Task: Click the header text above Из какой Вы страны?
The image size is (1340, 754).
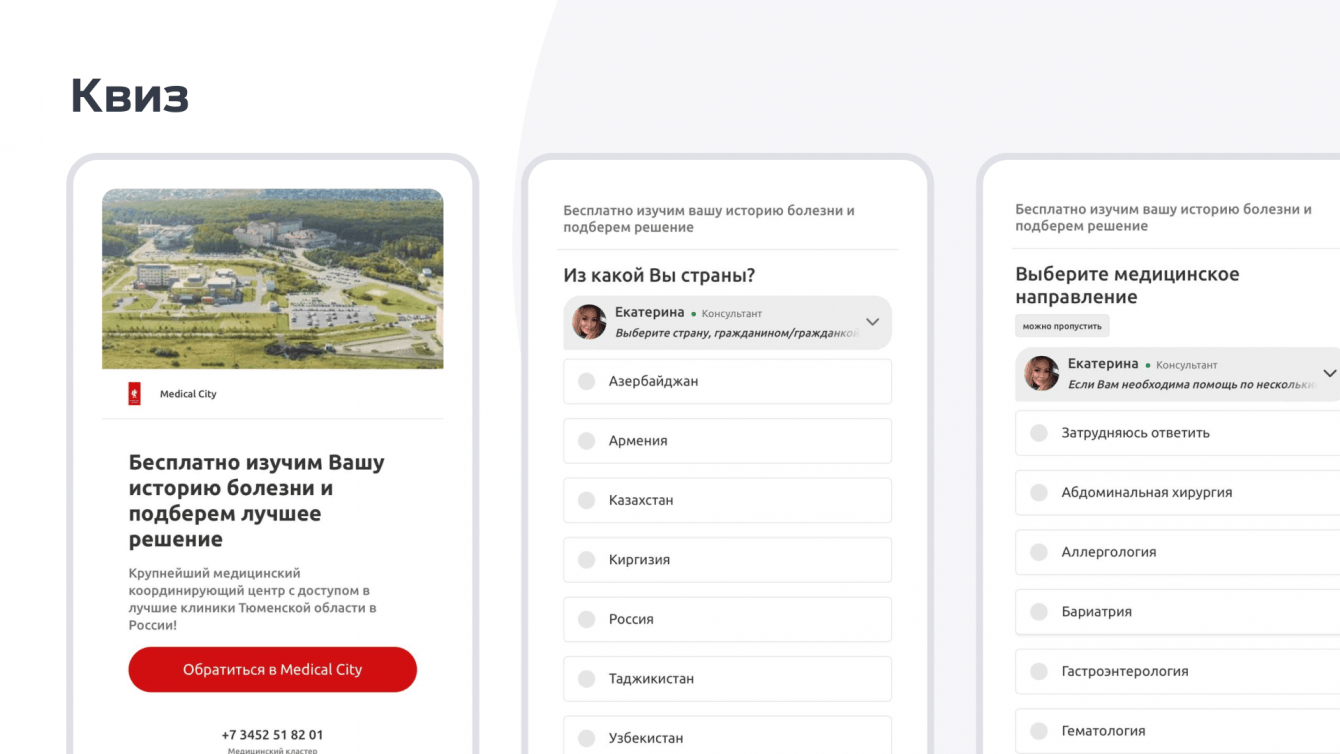Action: tap(709, 219)
